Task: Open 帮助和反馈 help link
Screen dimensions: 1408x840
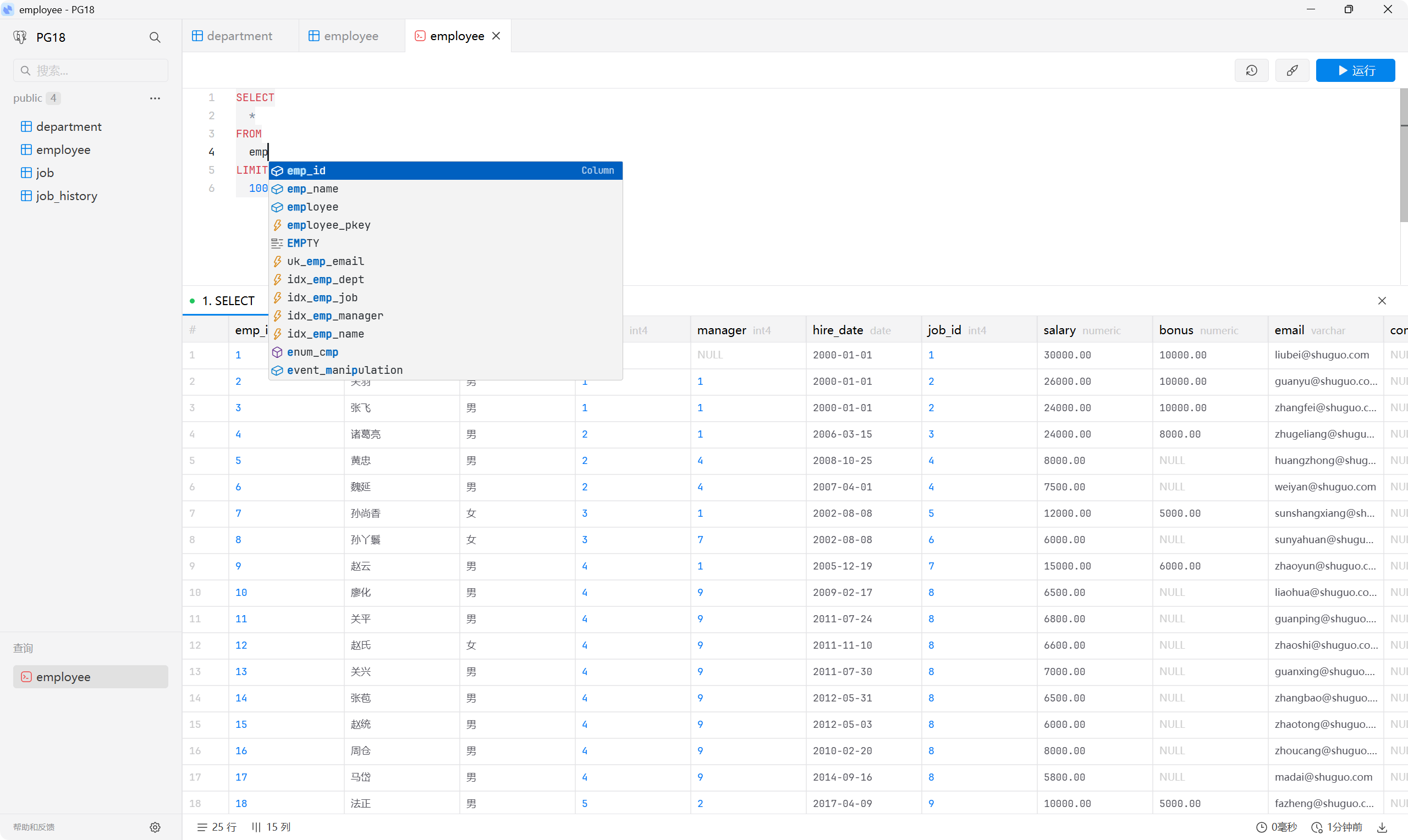Action: coord(34,827)
